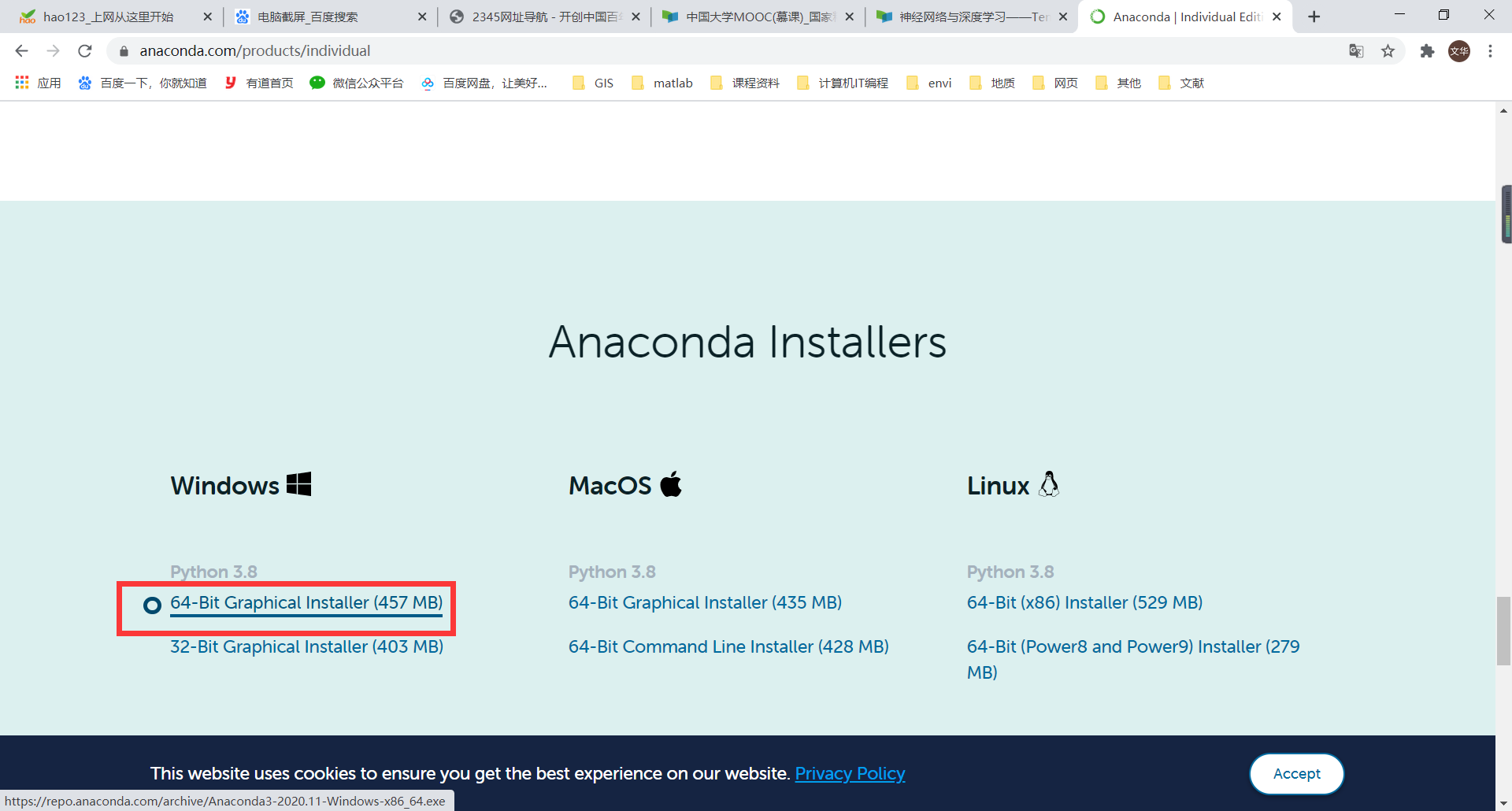Download Windows 64-Bit Graphical Installer (457 MB)
Viewport: 1512px width, 811px height.
pyautogui.click(x=306, y=603)
